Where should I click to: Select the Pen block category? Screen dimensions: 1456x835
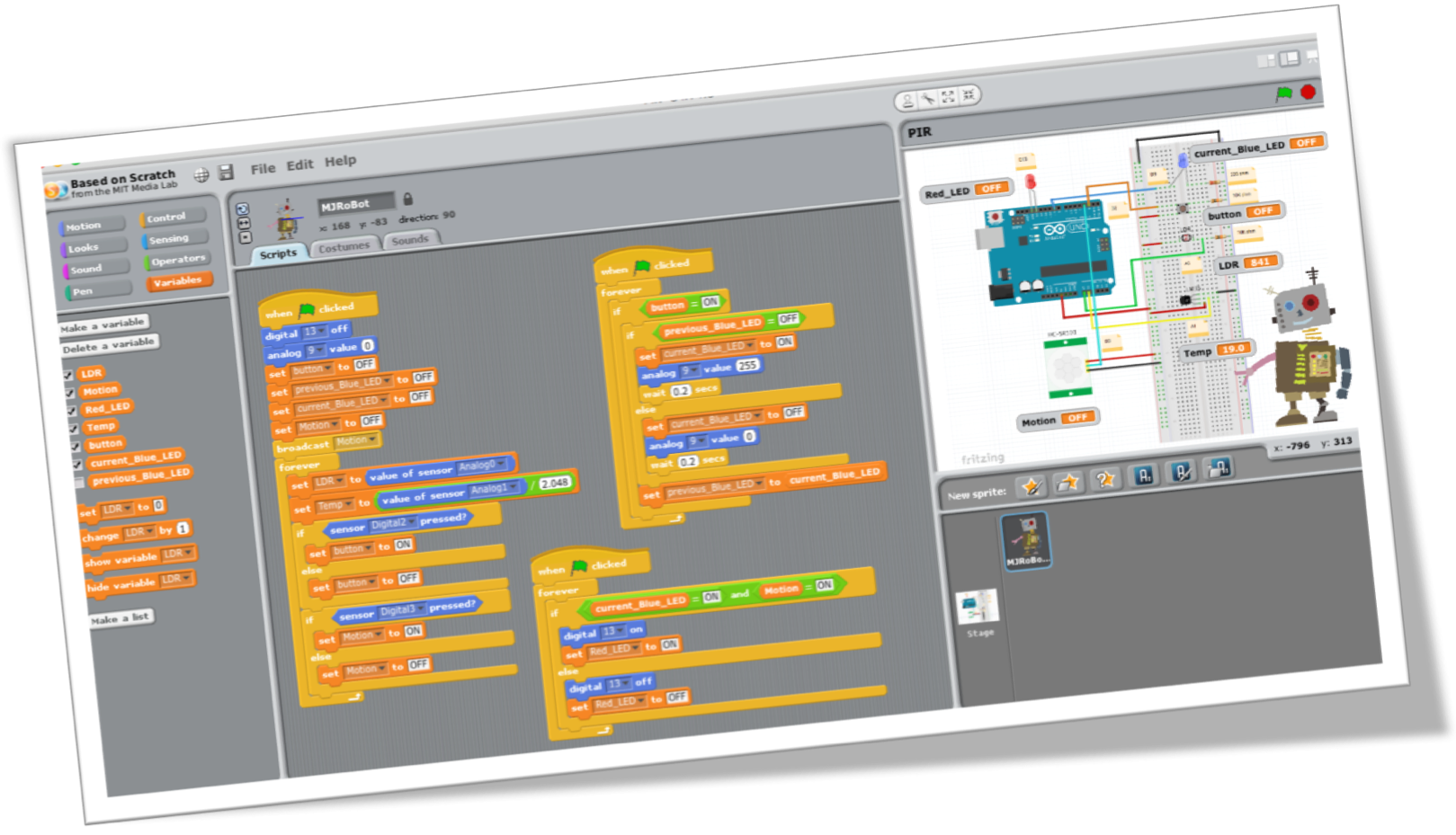(96, 290)
